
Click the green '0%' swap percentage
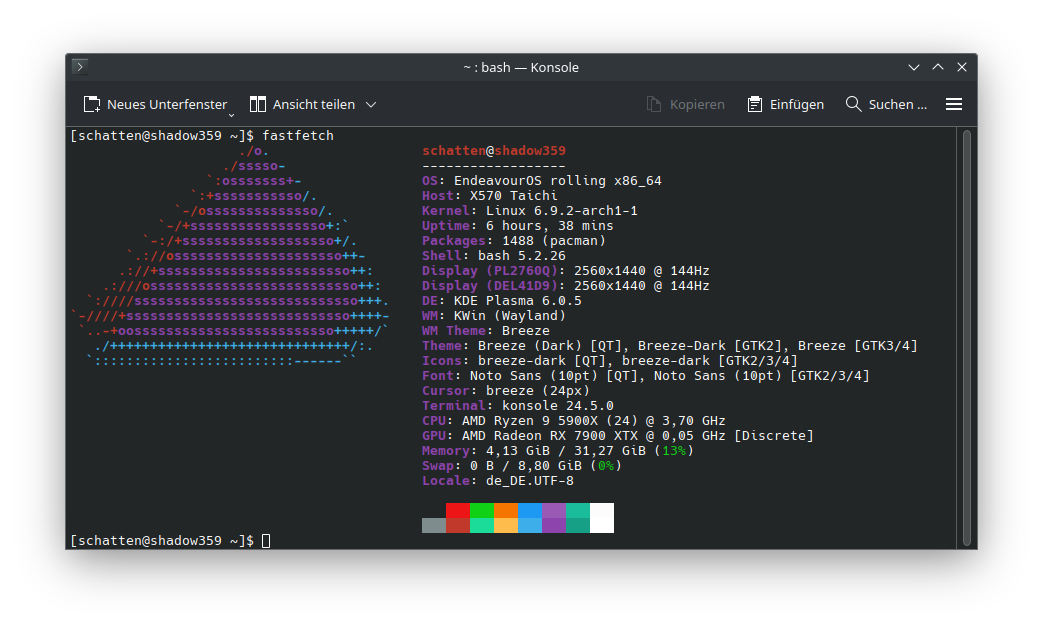(606, 466)
